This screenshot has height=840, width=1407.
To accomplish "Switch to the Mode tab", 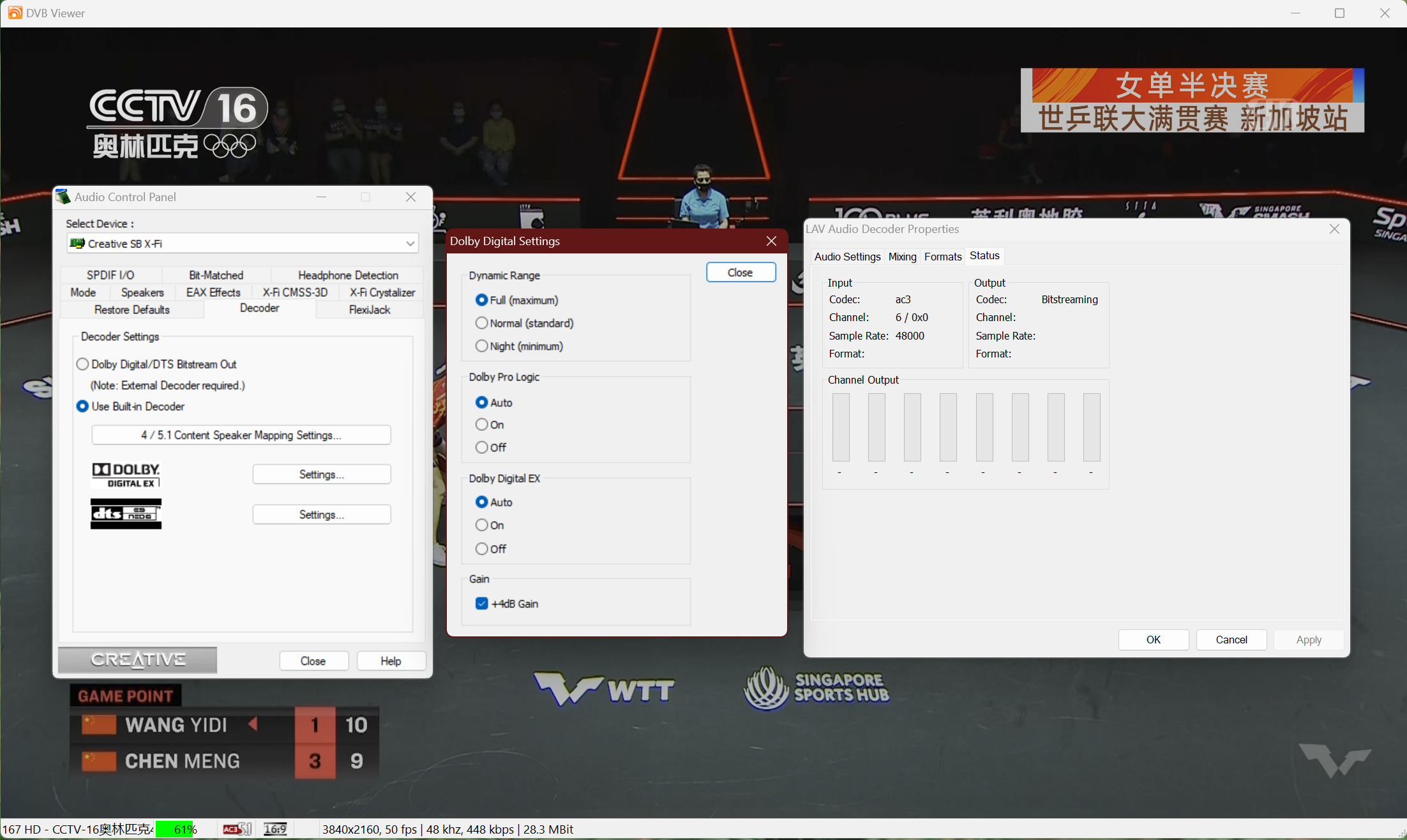I will [84, 292].
